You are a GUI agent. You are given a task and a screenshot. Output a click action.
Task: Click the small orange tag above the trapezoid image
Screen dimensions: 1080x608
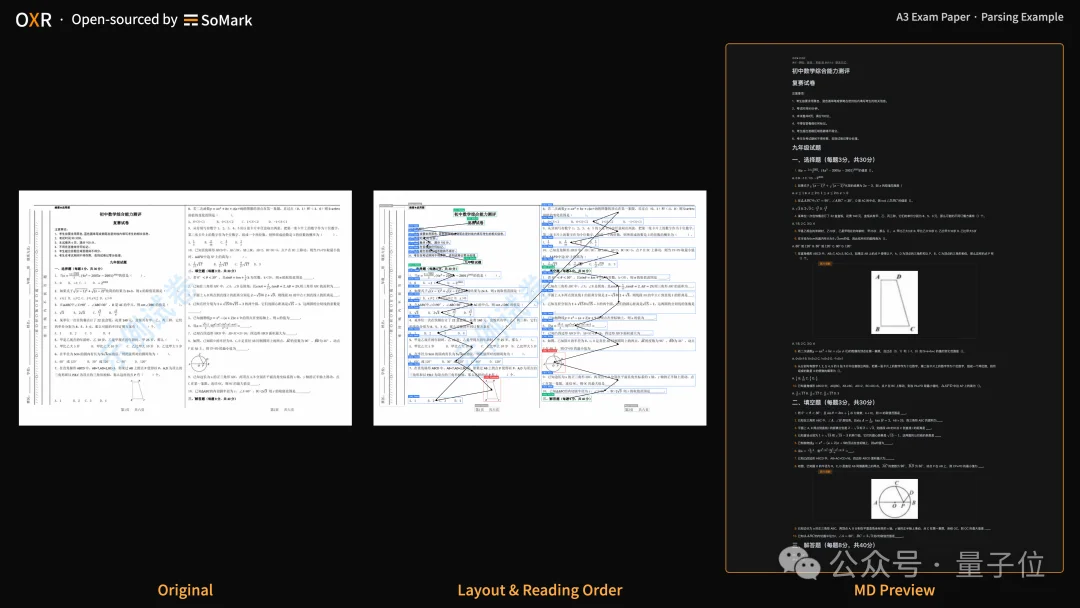click(x=824, y=263)
